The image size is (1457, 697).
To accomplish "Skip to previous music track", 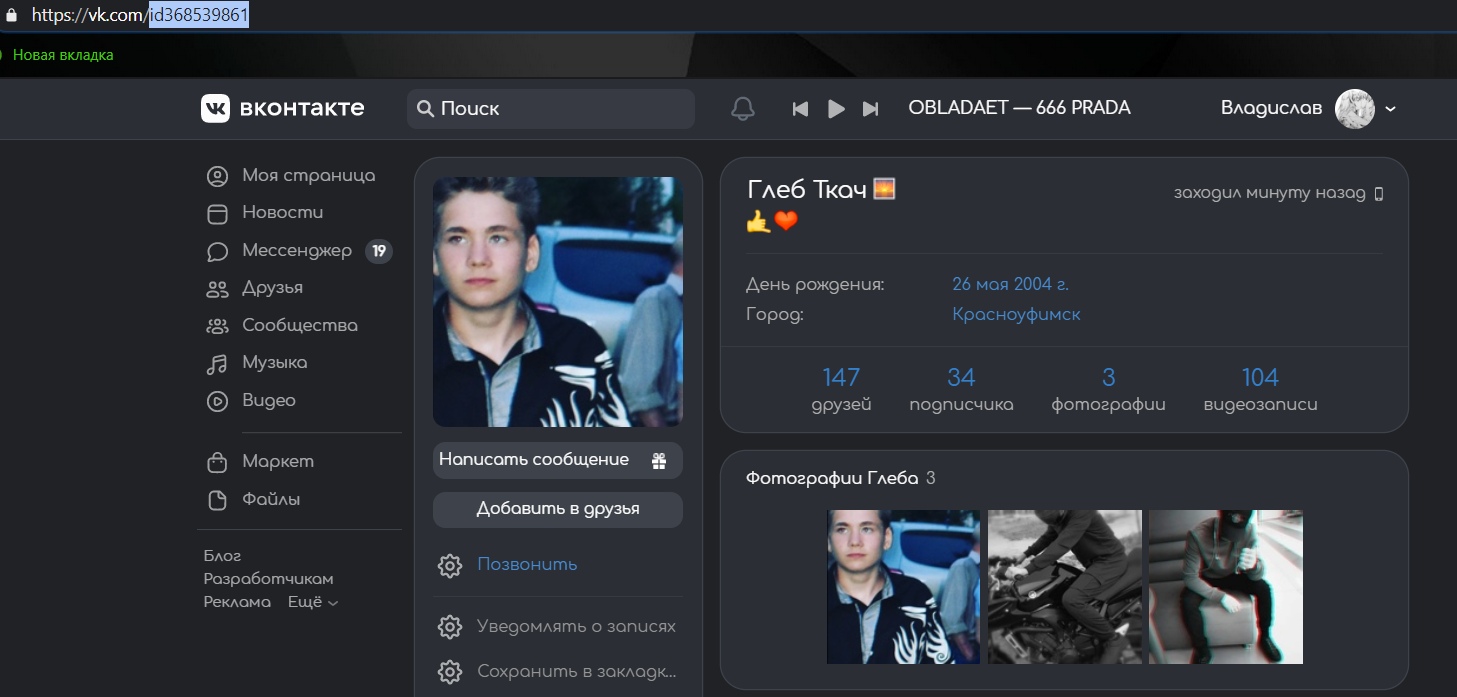I will tap(800, 109).
